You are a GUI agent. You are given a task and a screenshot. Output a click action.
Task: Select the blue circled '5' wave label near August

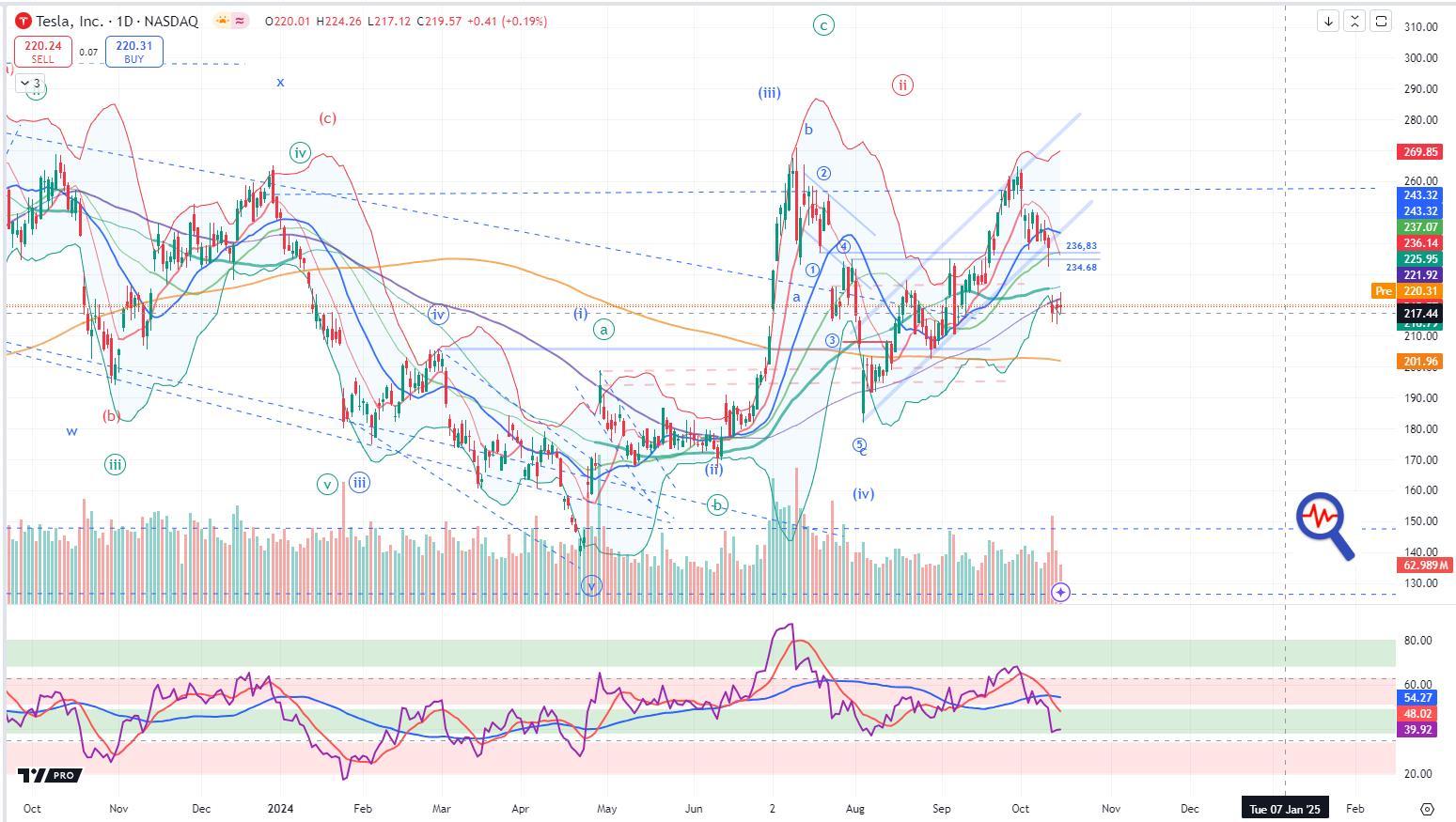point(859,444)
